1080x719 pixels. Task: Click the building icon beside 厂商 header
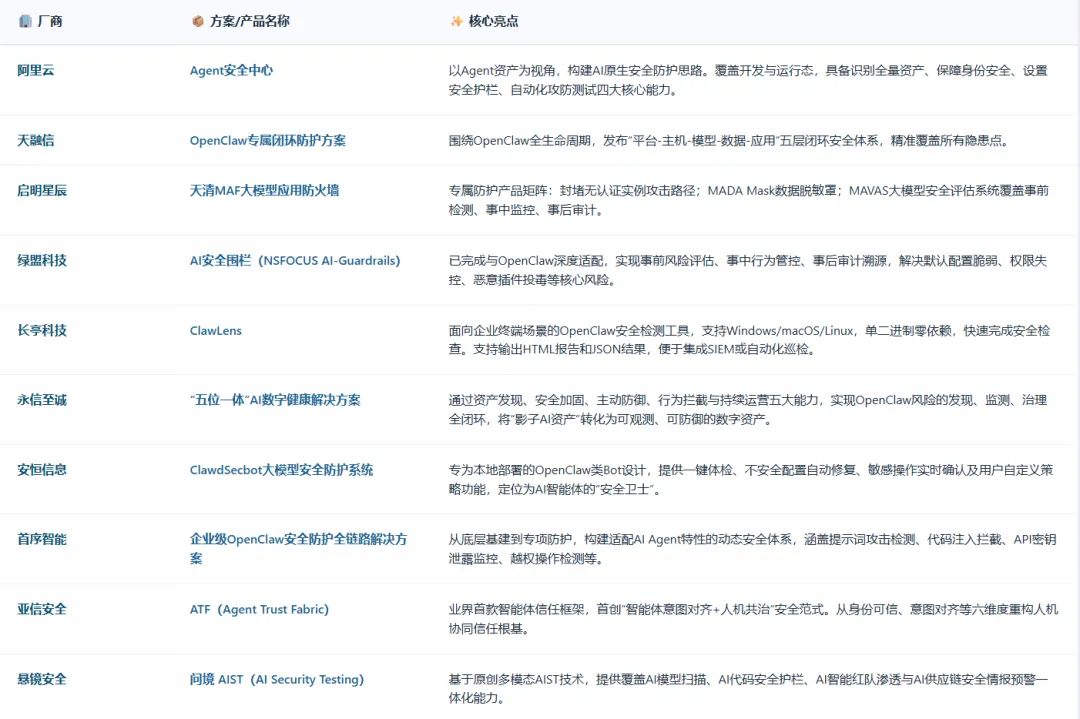25,21
